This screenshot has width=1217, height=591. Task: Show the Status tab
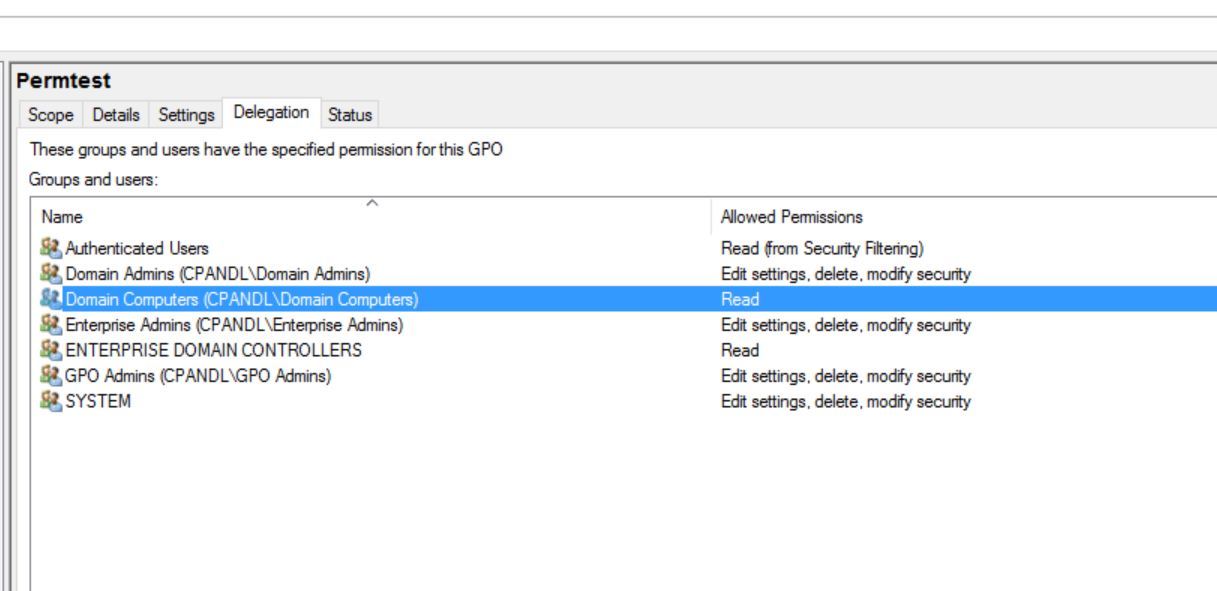click(x=350, y=115)
